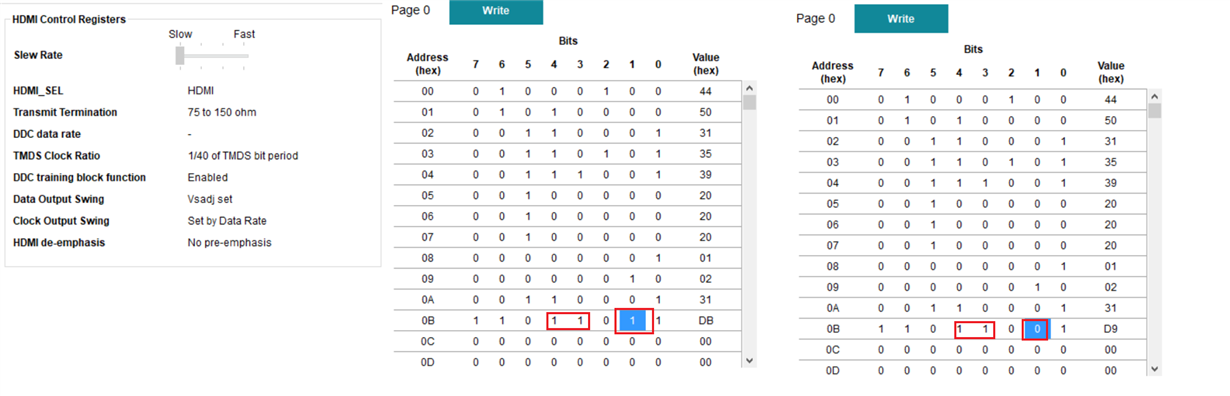Open Transmit Termination value 75 to 150 ohm
Image resolution: width=1230 pixels, height=396 pixels.
coord(222,112)
